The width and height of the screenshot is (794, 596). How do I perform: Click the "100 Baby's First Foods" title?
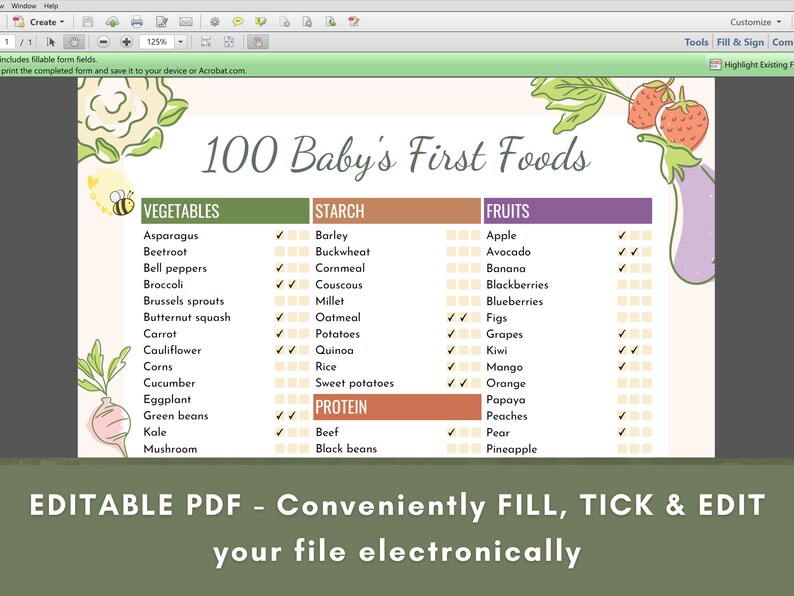coord(396,154)
